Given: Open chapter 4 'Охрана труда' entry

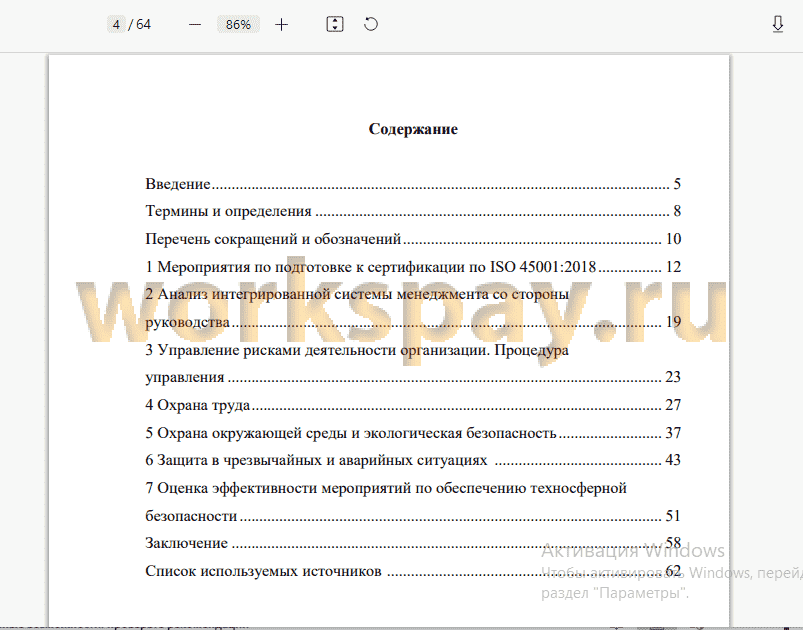Looking at the screenshot, I should coord(413,405).
